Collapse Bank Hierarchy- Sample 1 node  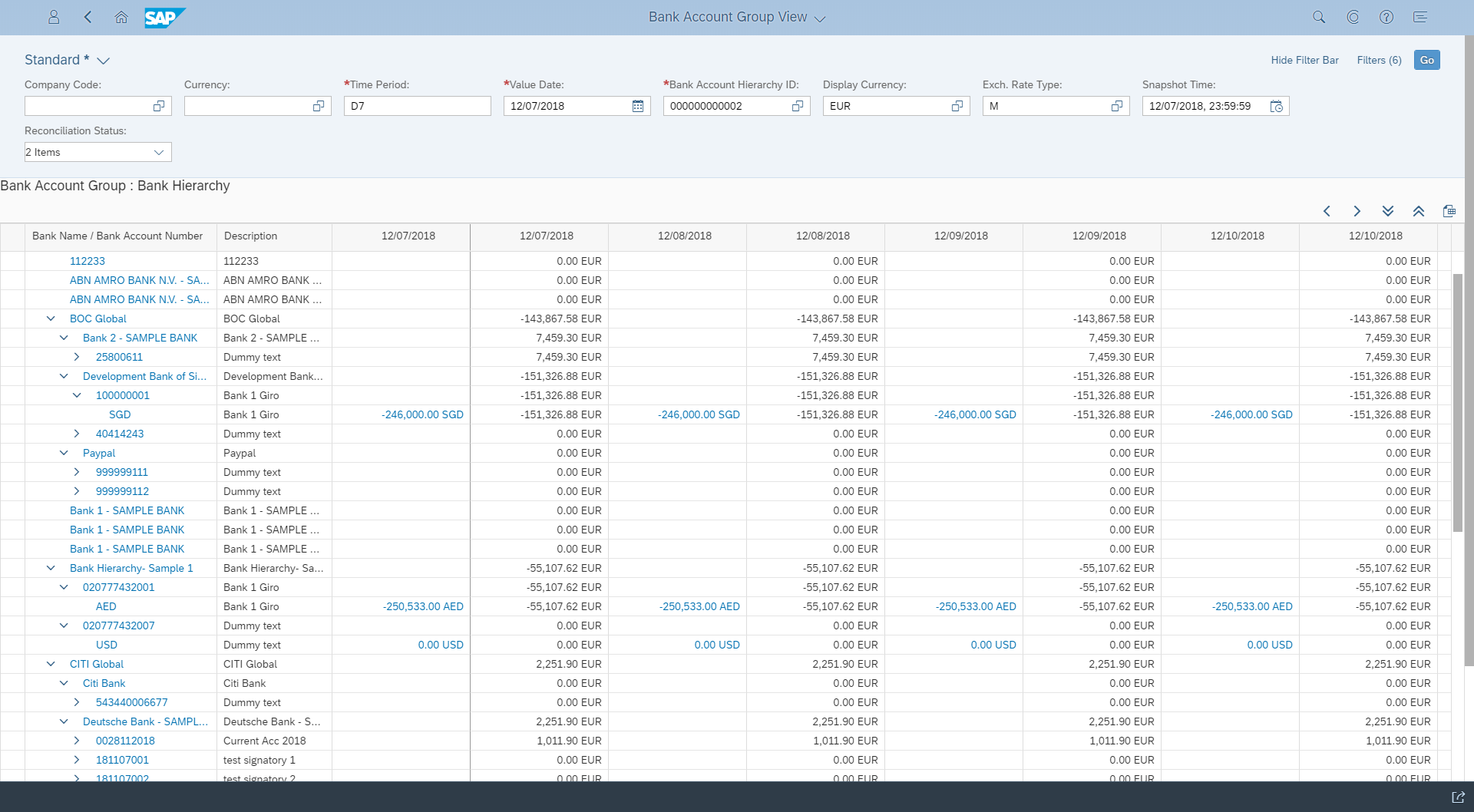pos(51,568)
